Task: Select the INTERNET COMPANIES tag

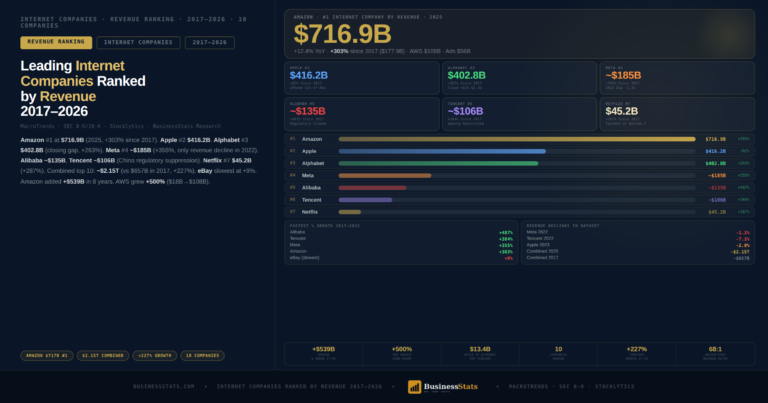Action: [138, 43]
